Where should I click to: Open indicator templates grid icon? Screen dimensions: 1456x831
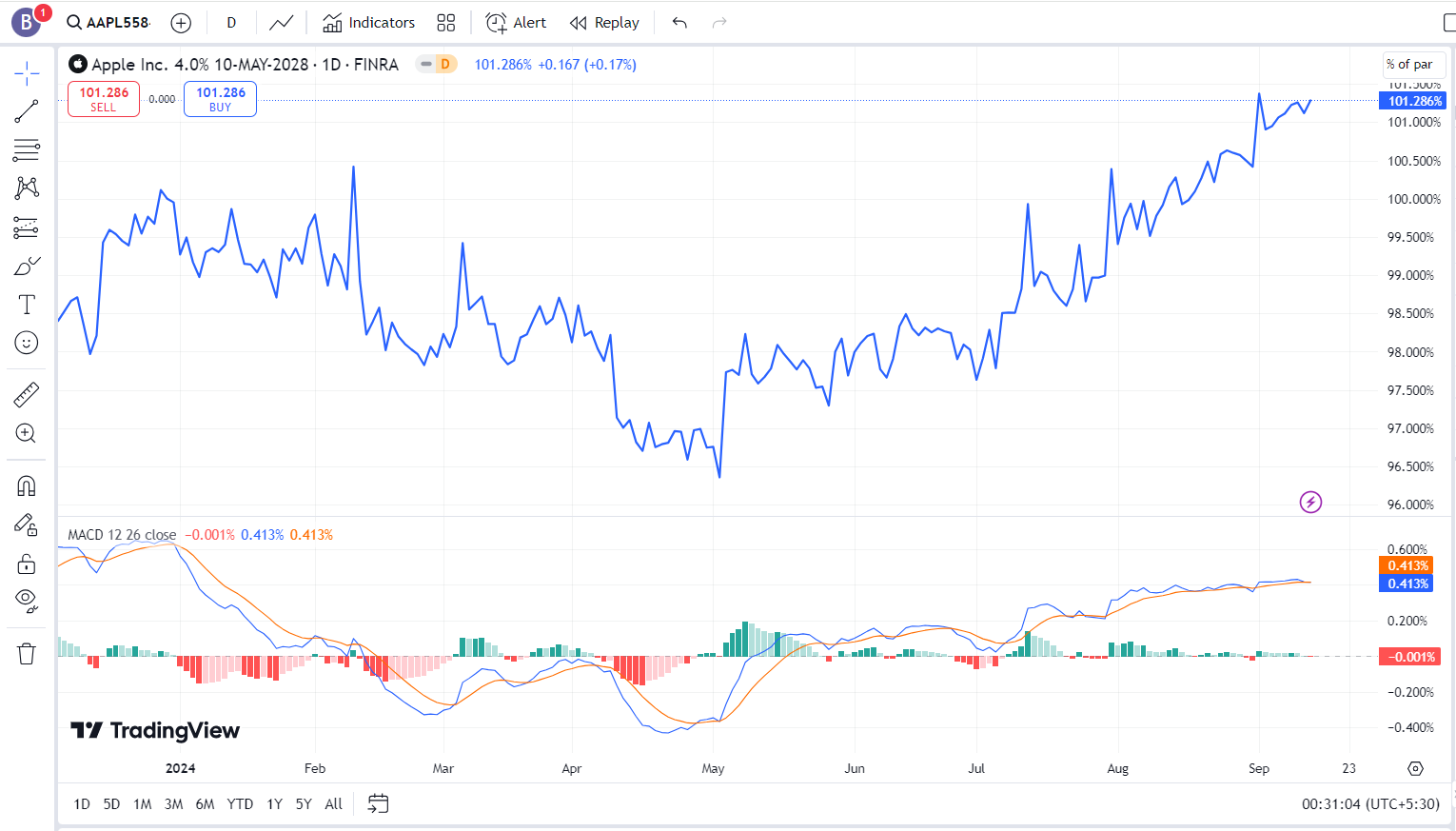(445, 23)
